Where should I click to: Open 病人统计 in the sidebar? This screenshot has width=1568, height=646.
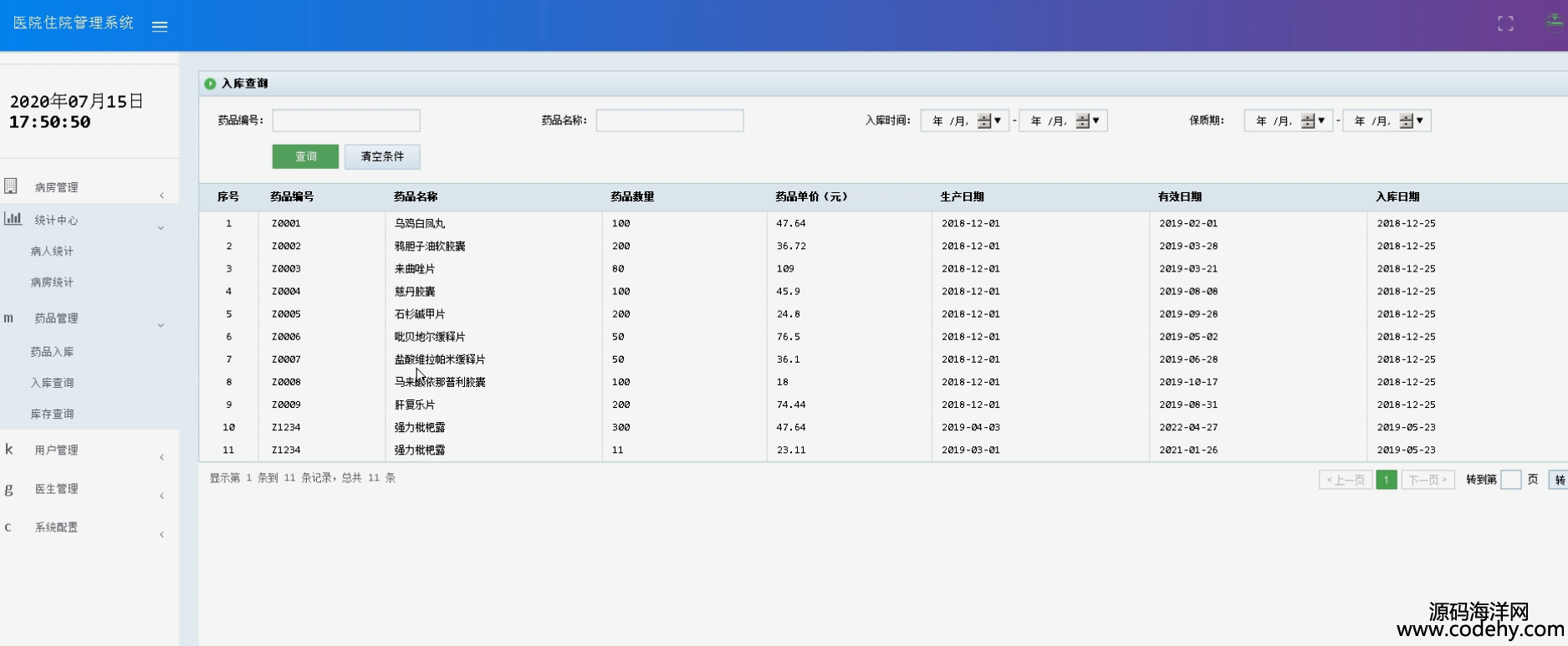click(x=52, y=251)
